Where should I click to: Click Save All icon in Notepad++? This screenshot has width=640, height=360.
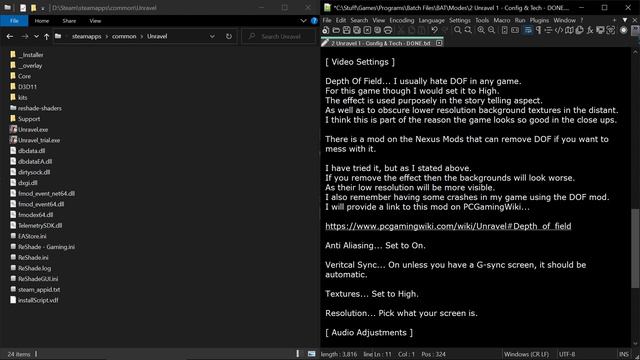(357, 30)
